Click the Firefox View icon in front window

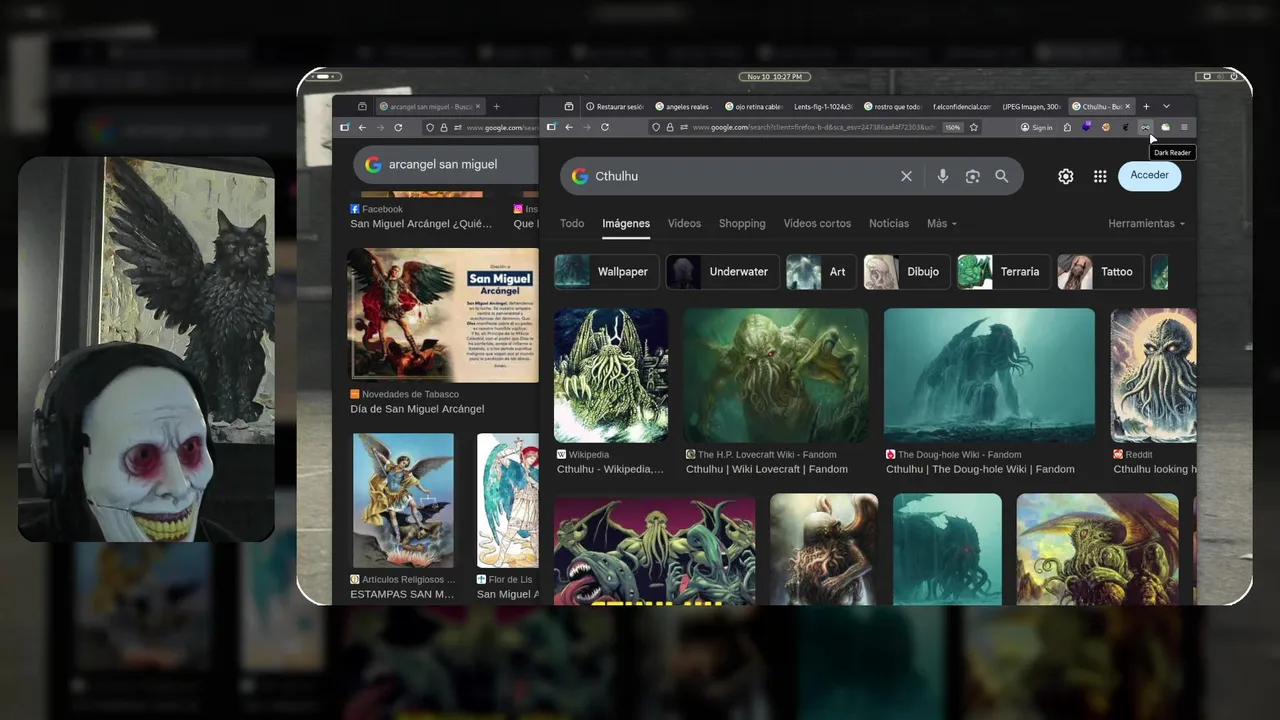(x=569, y=106)
